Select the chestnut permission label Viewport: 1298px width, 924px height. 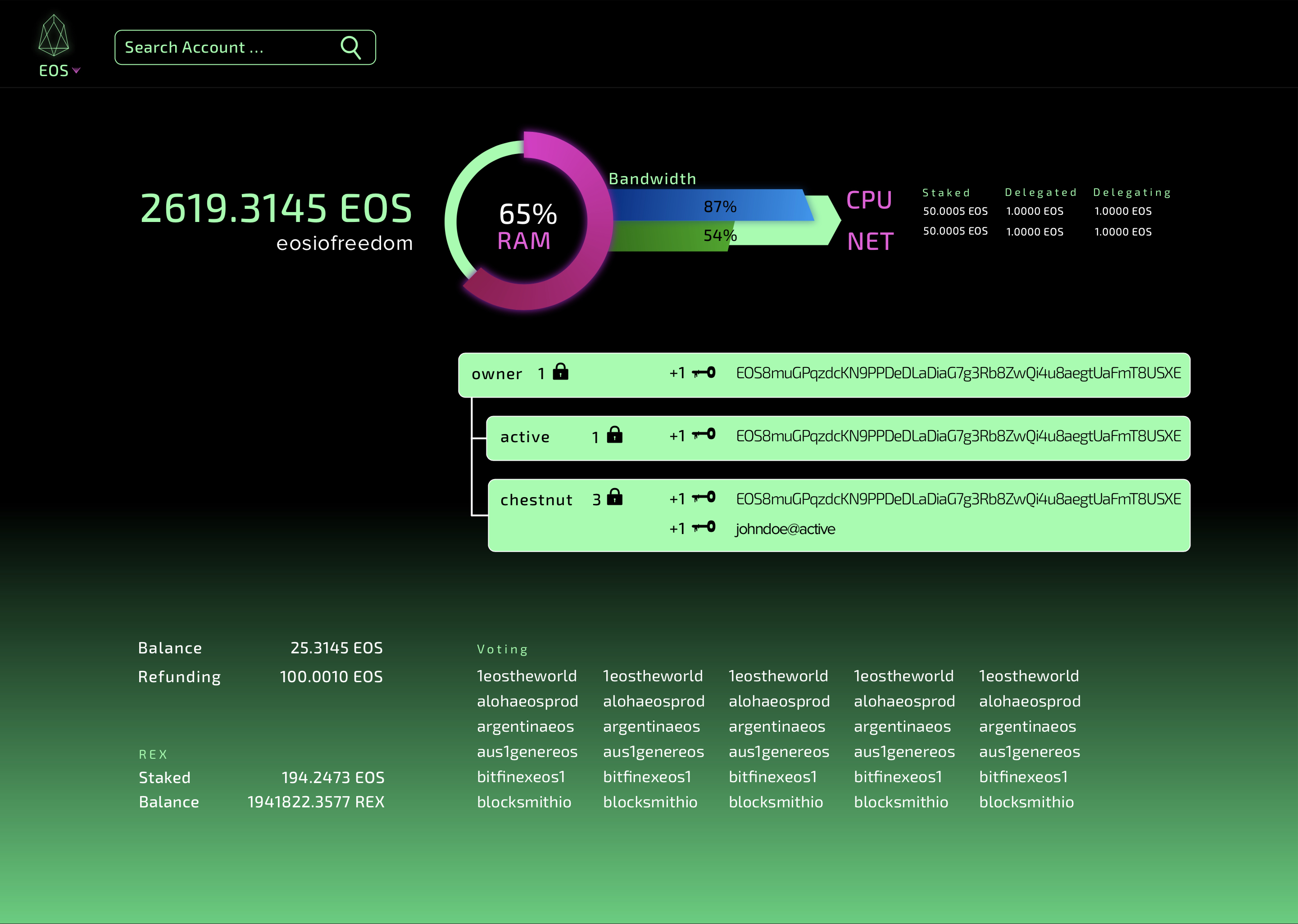[x=536, y=500]
